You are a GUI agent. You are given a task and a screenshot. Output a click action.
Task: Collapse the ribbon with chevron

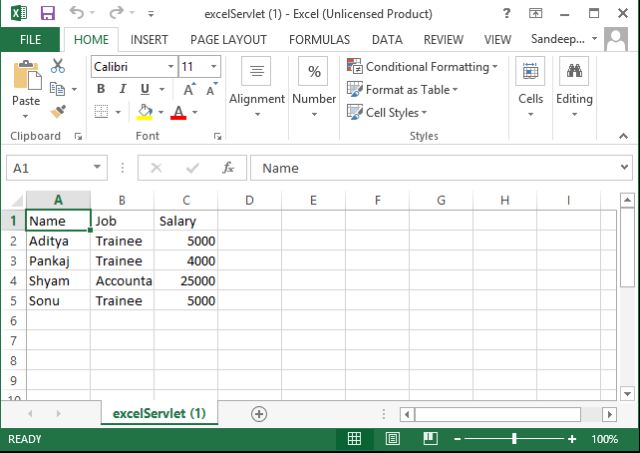[x=623, y=136]
